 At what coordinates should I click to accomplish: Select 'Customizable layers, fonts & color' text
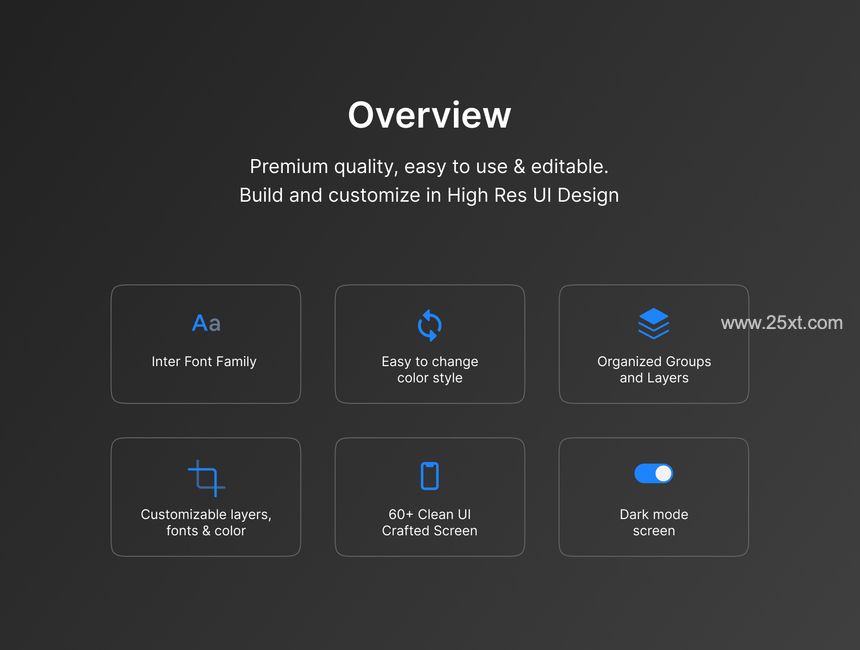point(206,522)
